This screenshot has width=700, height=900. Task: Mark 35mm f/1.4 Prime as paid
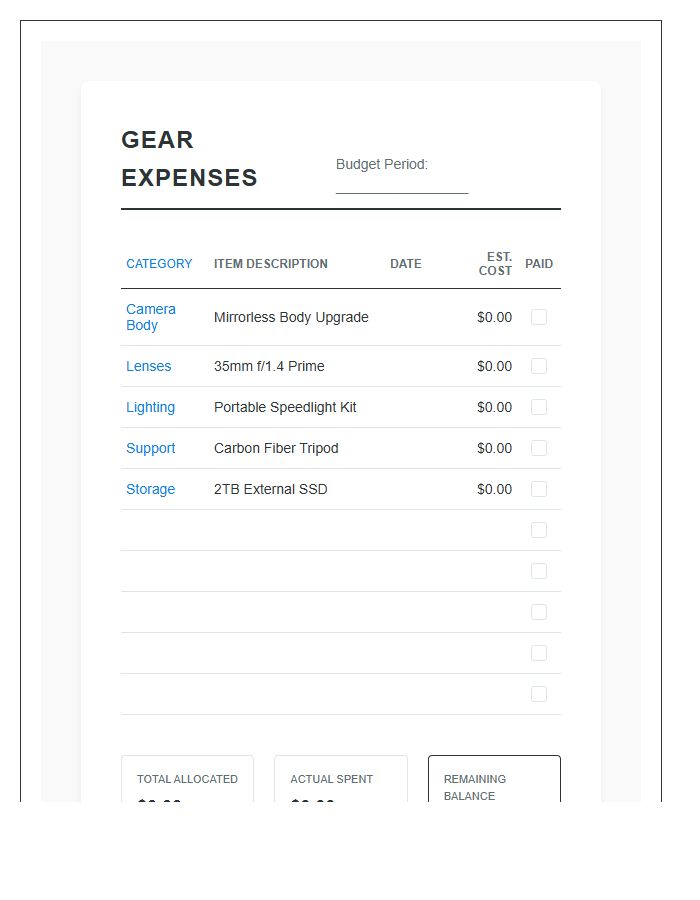pyautogui.click(x=539, y=366)
